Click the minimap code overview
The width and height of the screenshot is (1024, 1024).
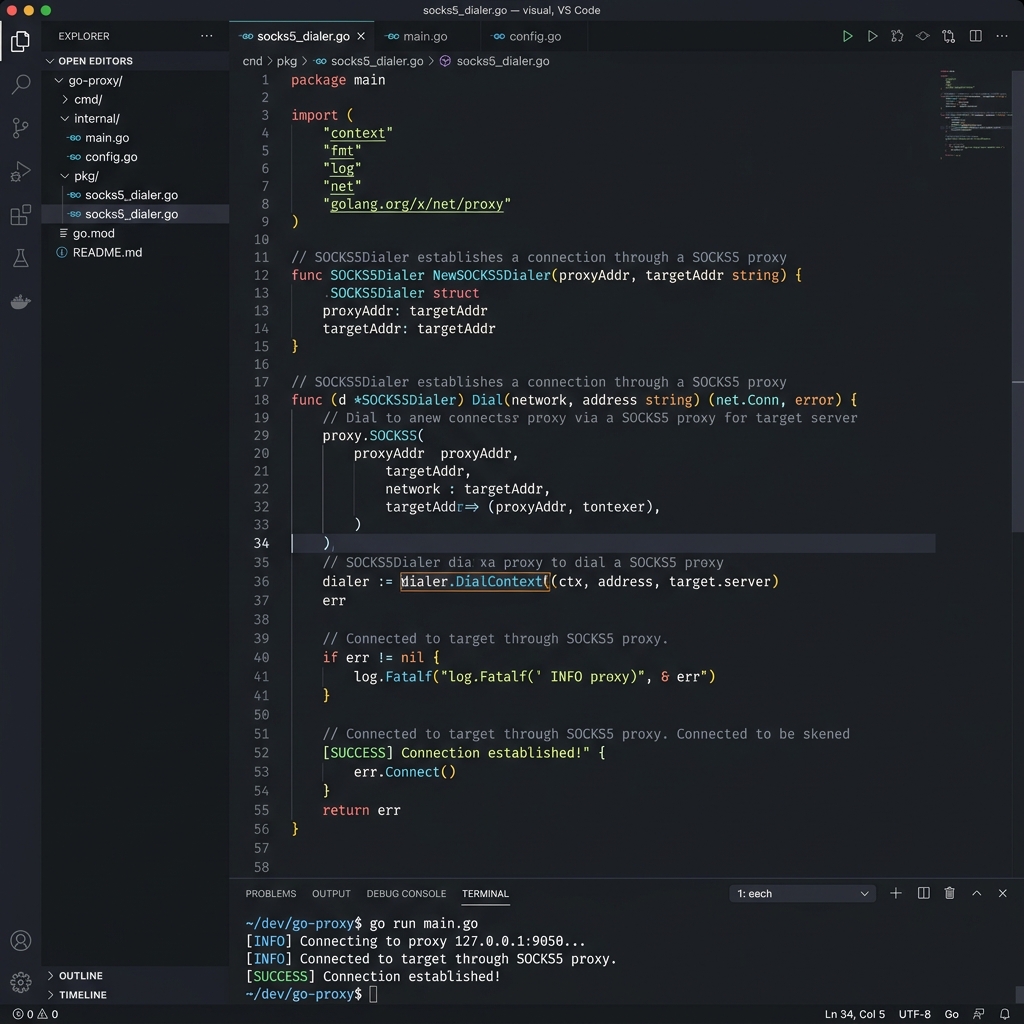tap(975, 114)
